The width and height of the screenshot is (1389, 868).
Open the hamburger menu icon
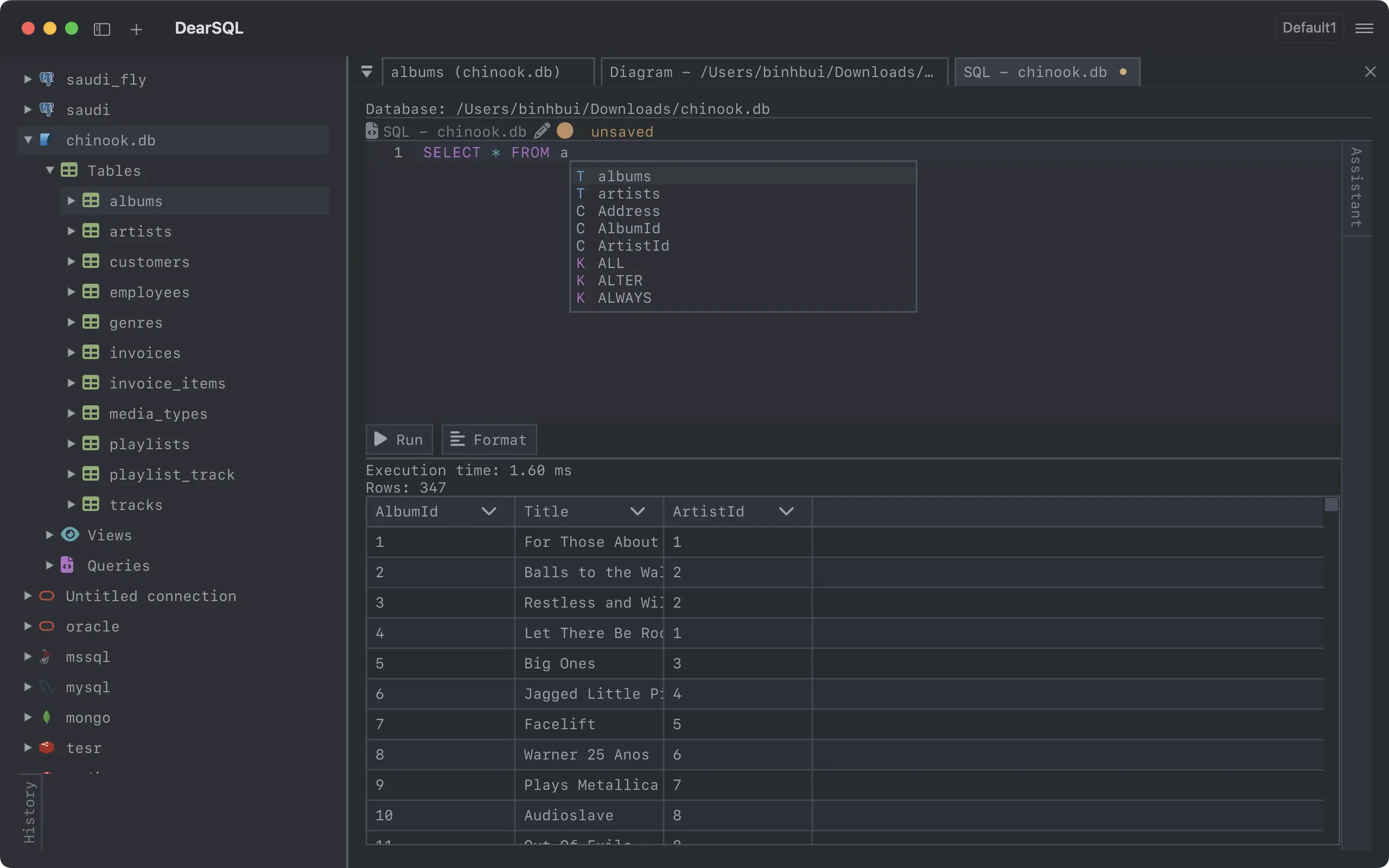coord(1363,28)
